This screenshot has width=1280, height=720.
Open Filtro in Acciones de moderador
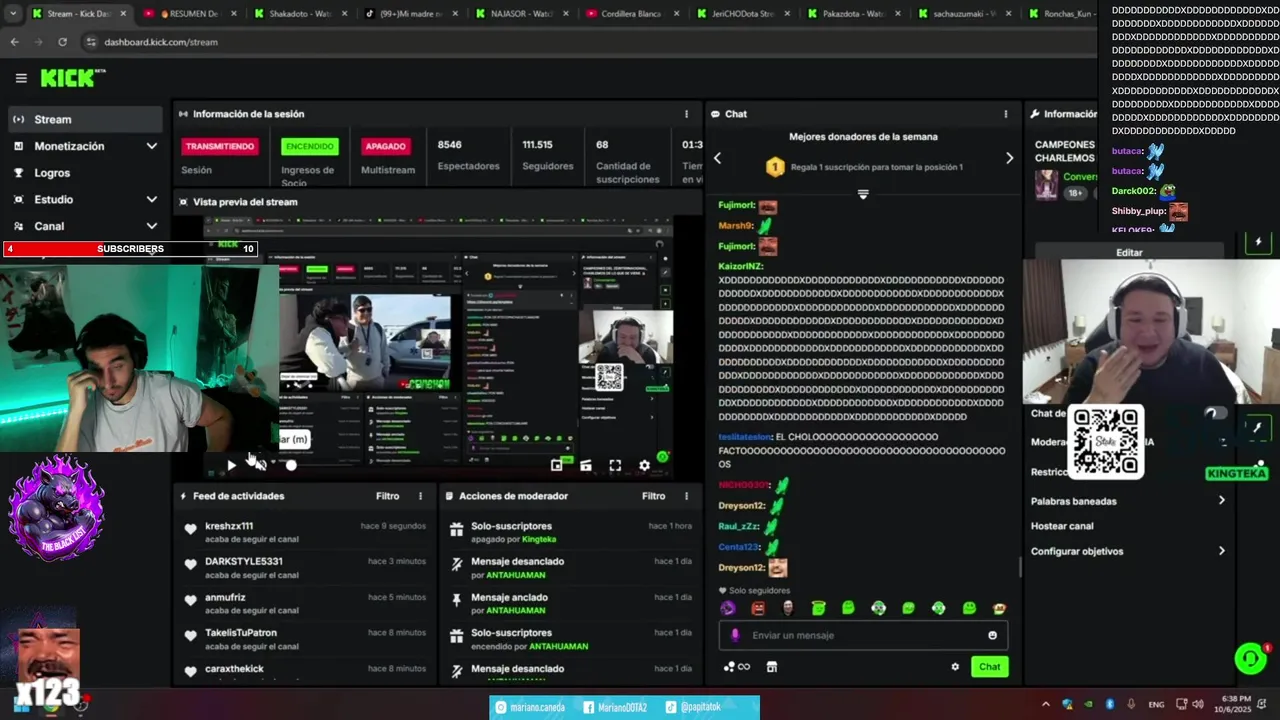654,496
